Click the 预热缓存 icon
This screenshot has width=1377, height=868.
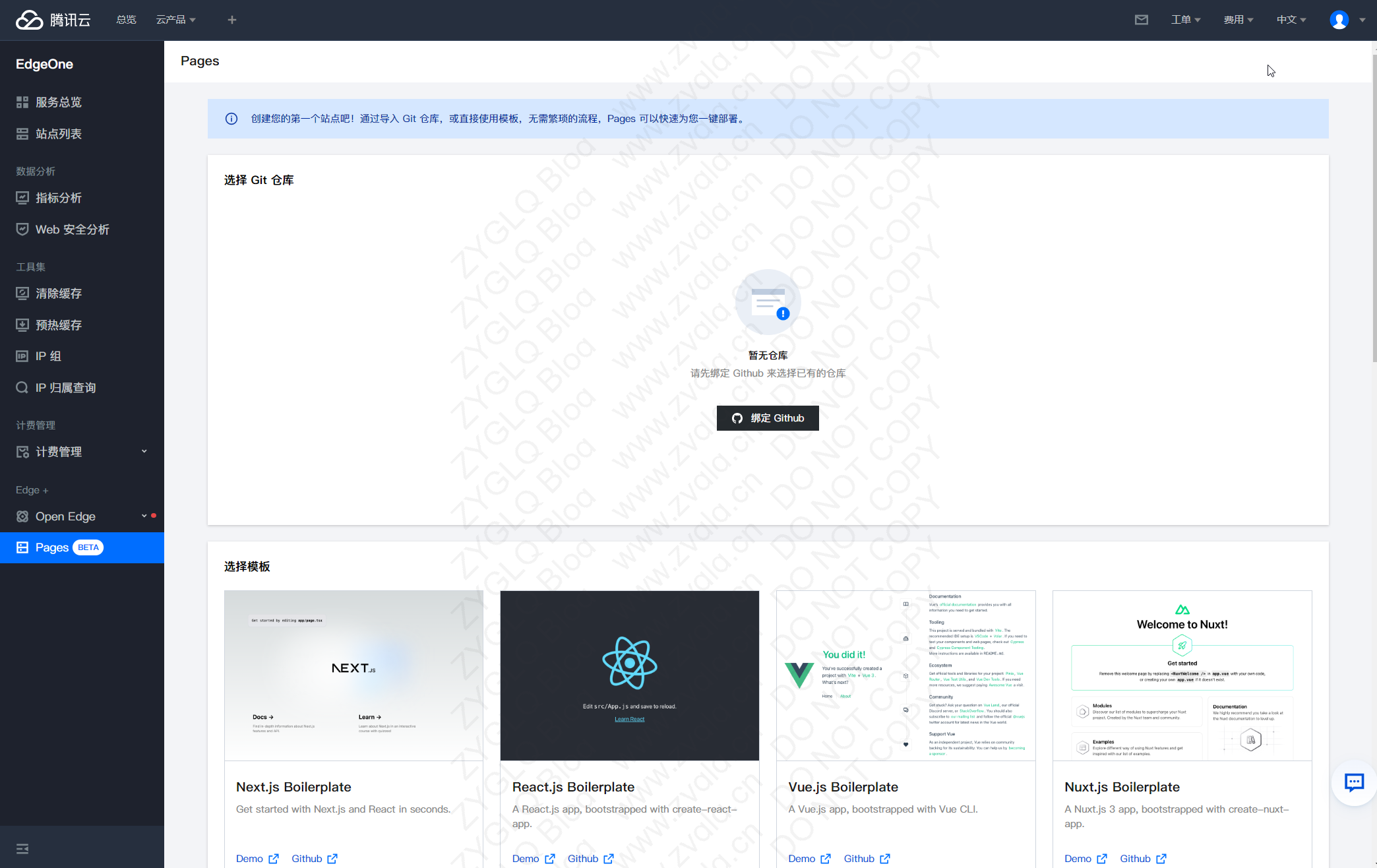pos(22,325)
